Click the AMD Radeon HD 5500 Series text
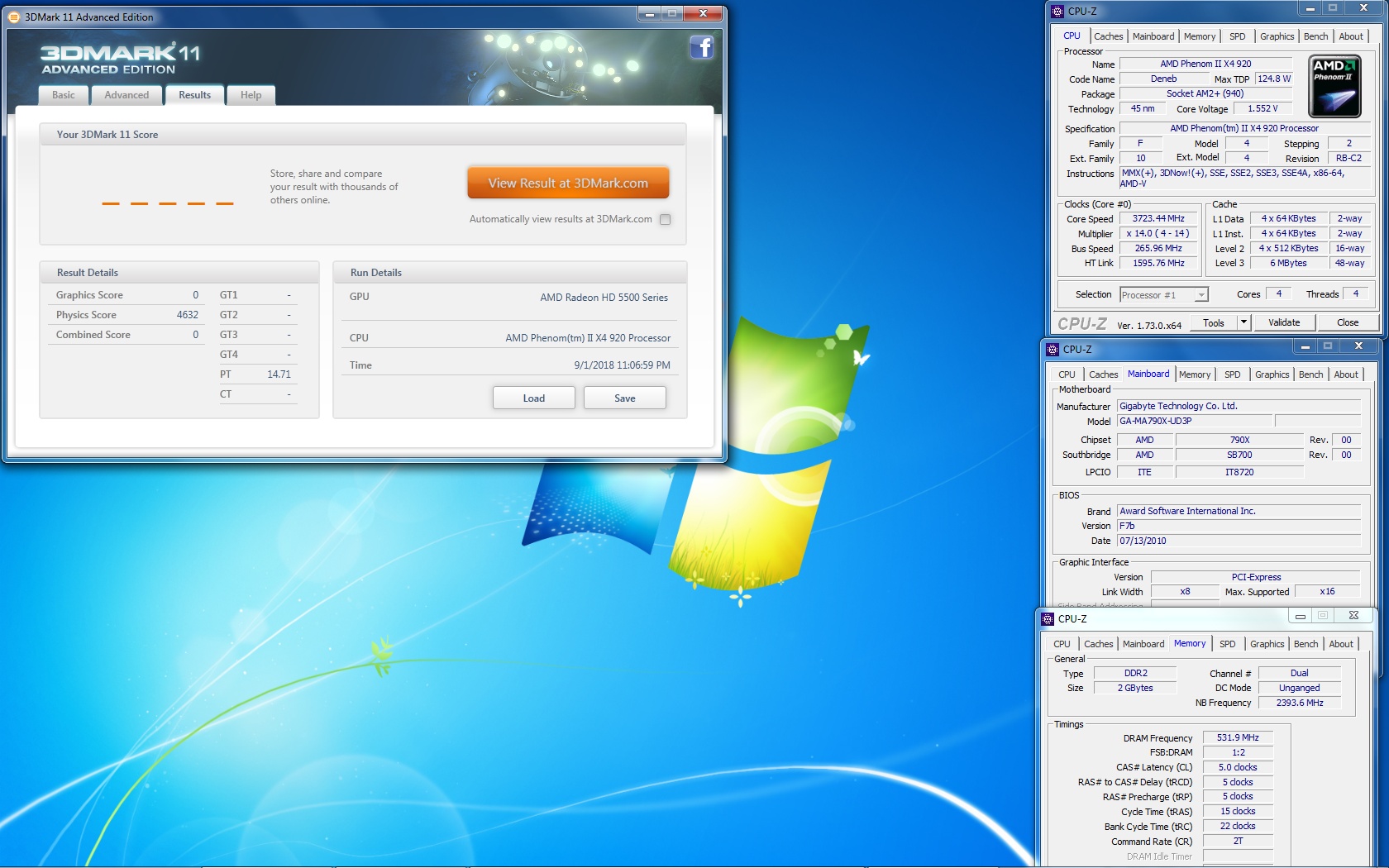Viewport: 1389px width, 868px height. pos(604,298)
